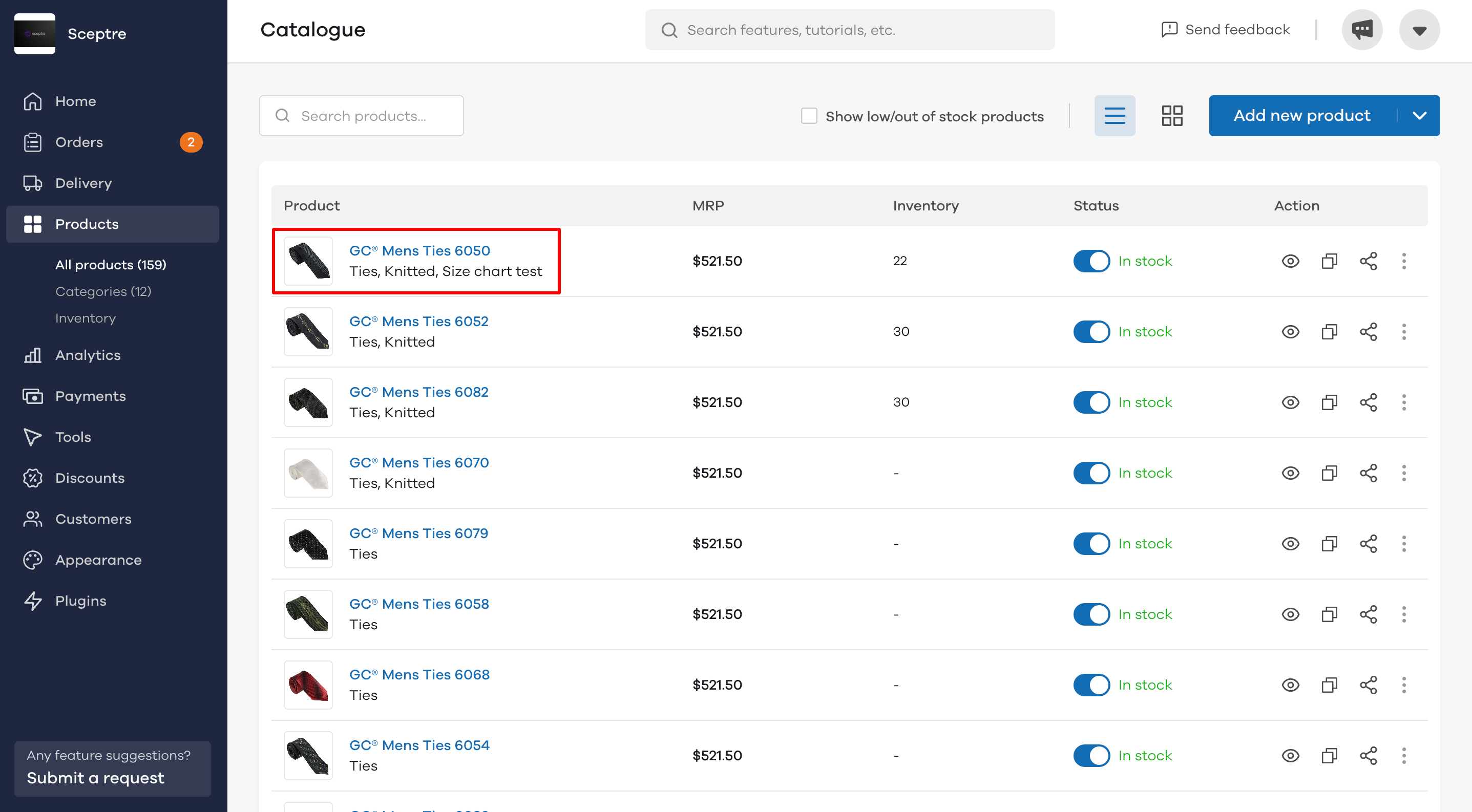Go to Home in sidebar

(x=113, y=101)
